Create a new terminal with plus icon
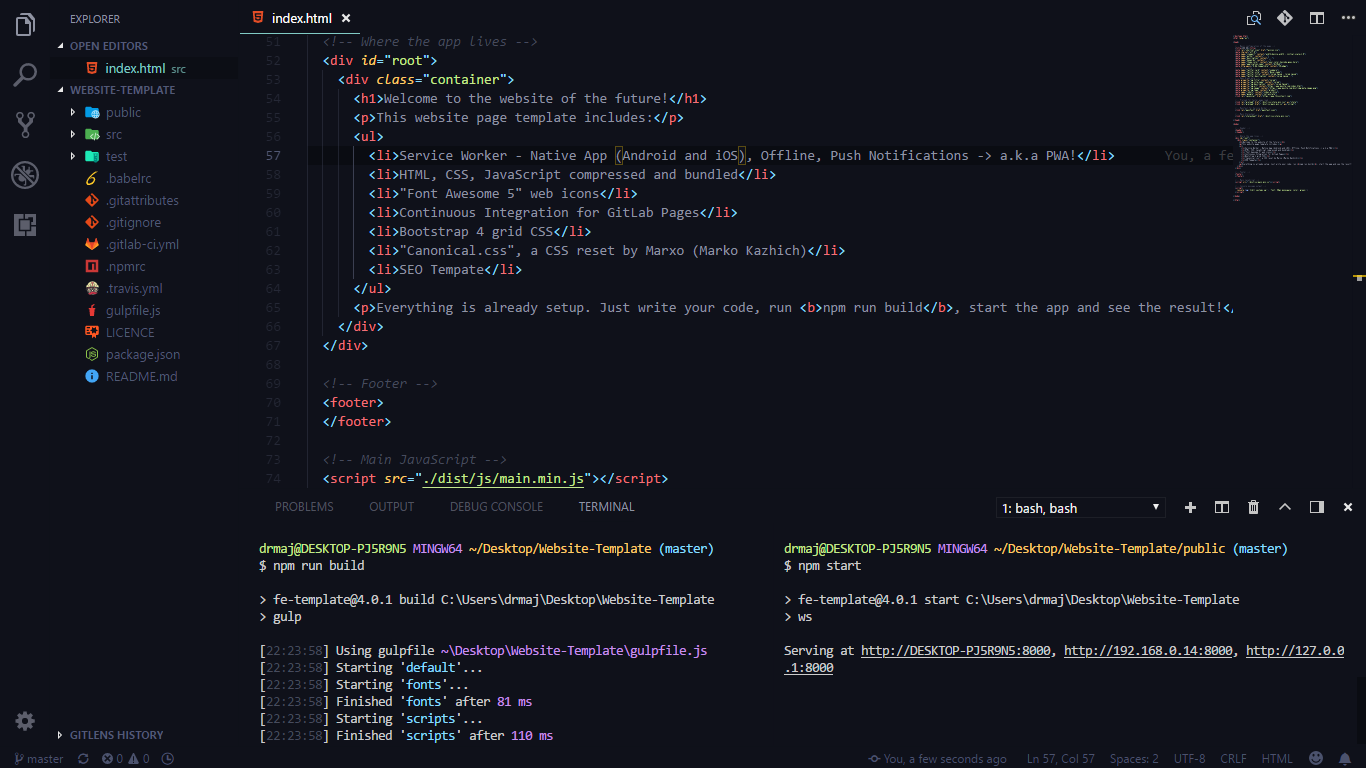The height and width of the screenshot is (768, 1366). click(1190, 507)
